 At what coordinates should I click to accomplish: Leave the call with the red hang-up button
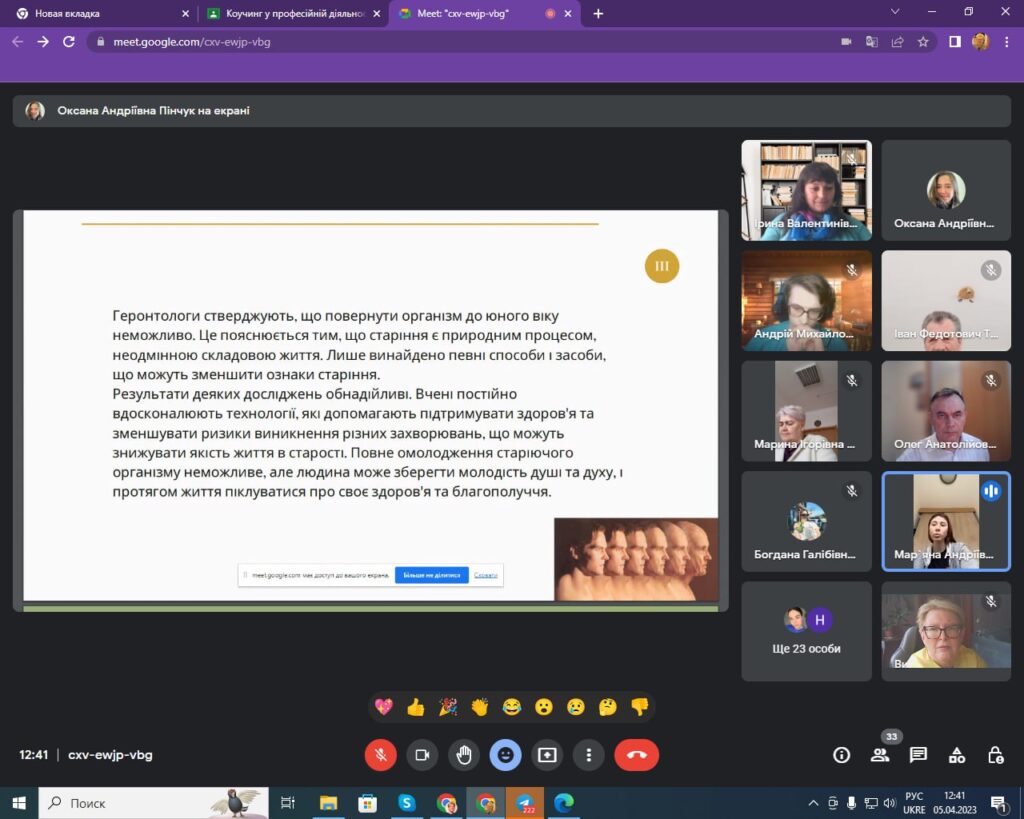click(636, 755)
